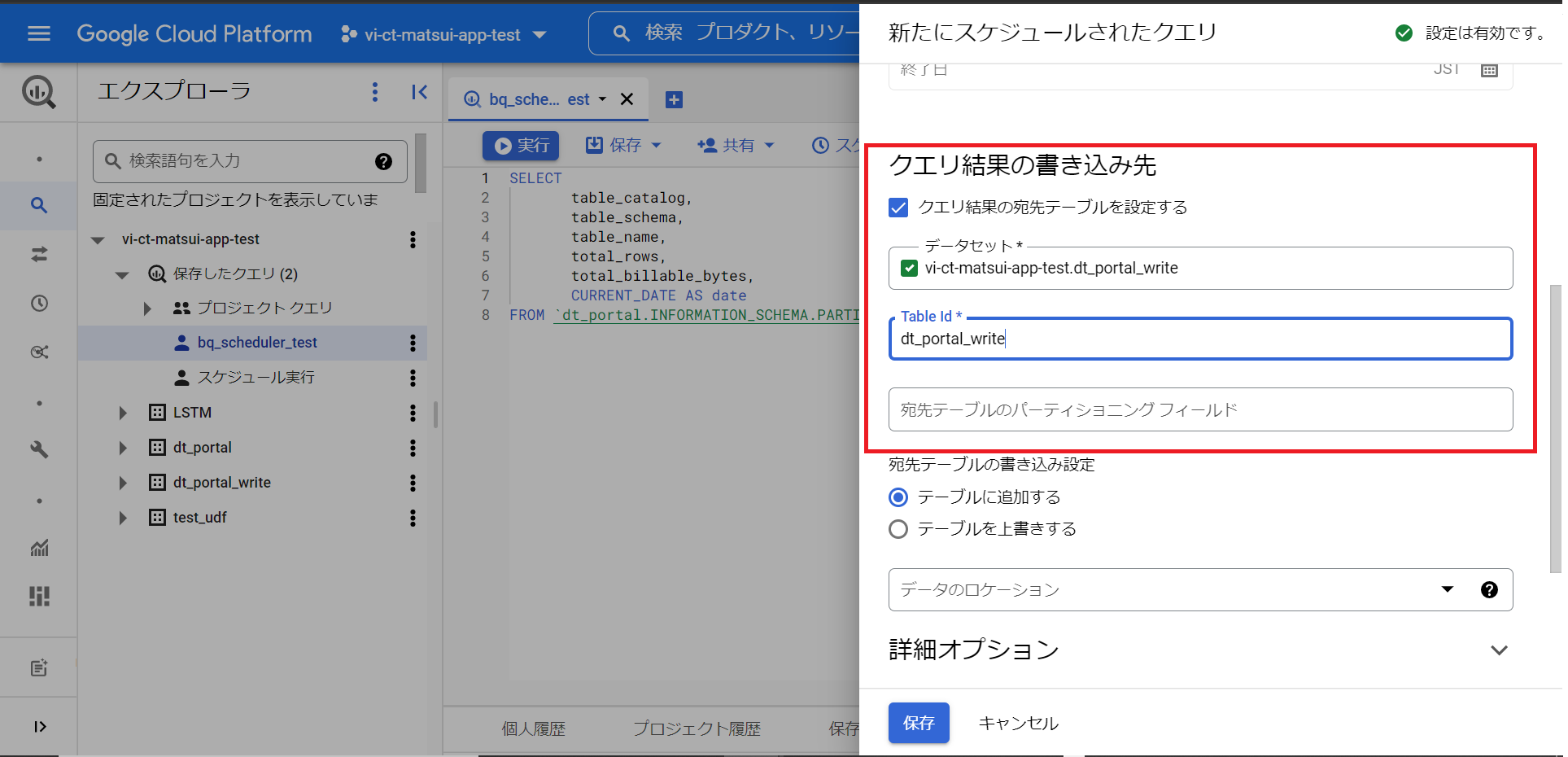Switch to プロジェクト履歴 tab
1568x757 pixels.
coord(697,729)
